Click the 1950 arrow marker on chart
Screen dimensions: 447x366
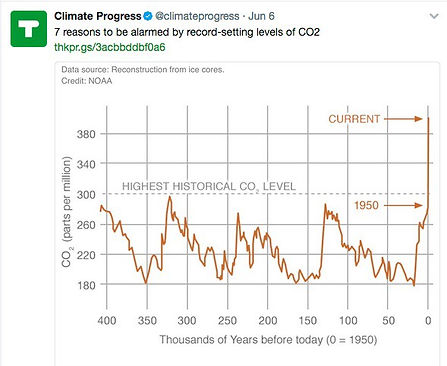pos(388,205)
